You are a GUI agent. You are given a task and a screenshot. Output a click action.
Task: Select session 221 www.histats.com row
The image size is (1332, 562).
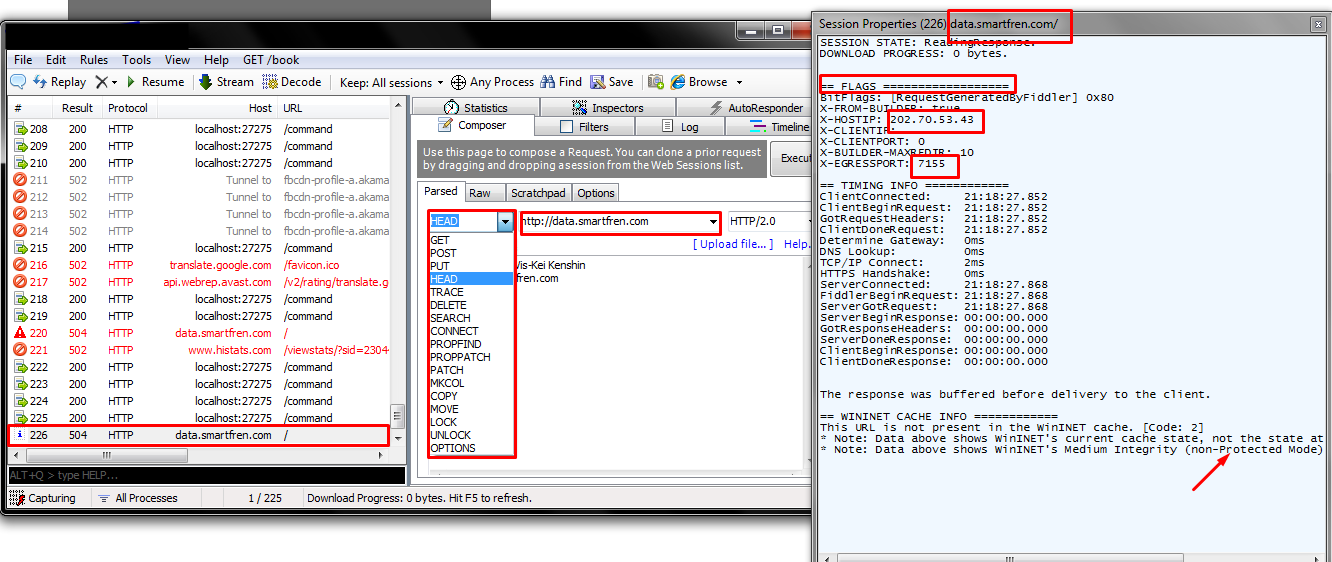(199, 350)
